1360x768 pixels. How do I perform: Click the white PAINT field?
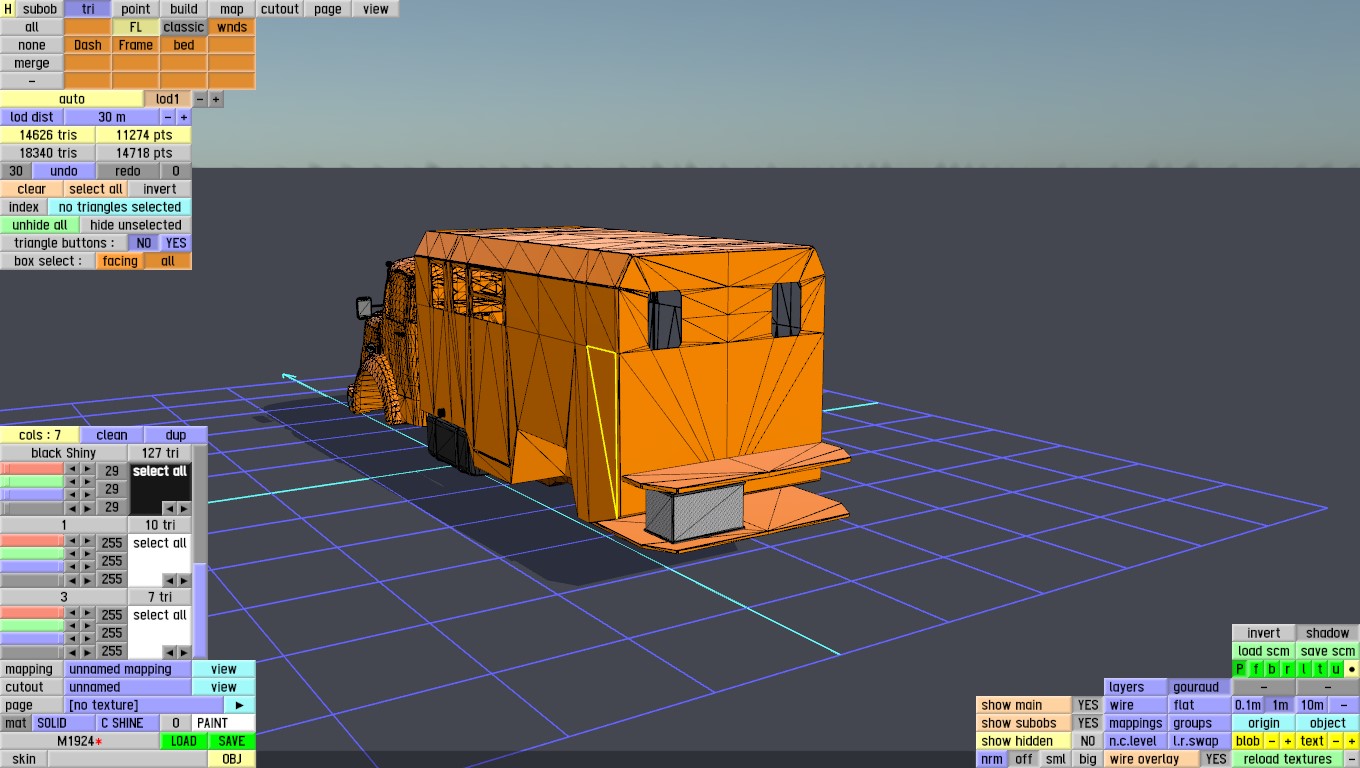click(x=224, y=723)
